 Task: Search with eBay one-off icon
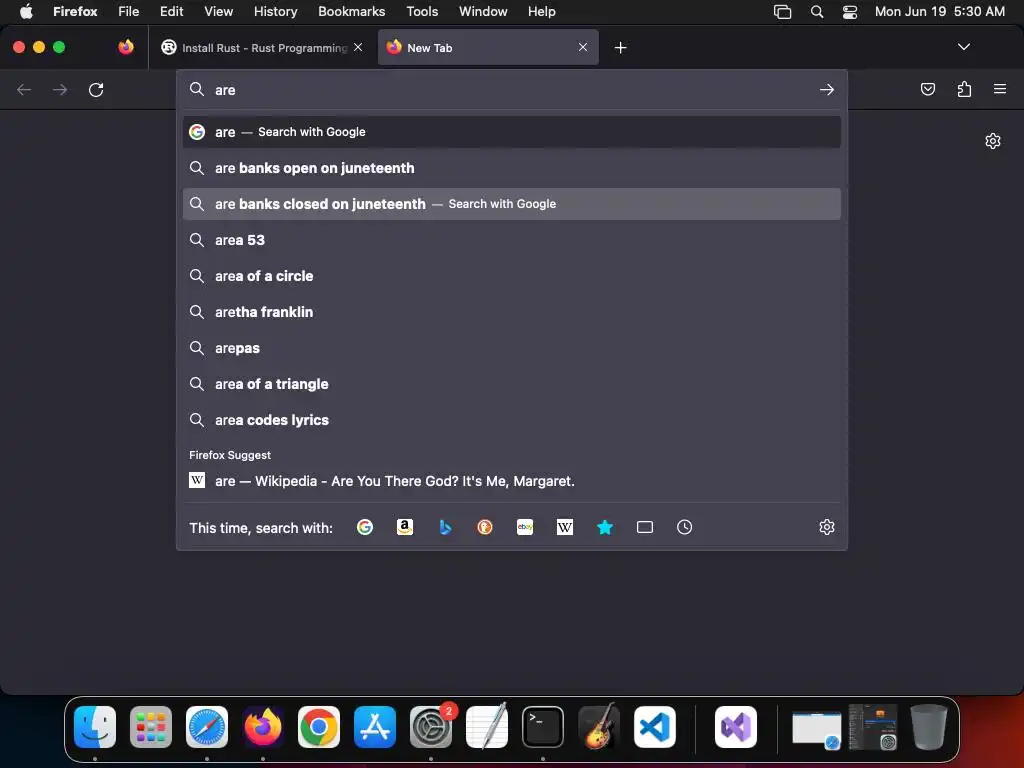(525, 527)
